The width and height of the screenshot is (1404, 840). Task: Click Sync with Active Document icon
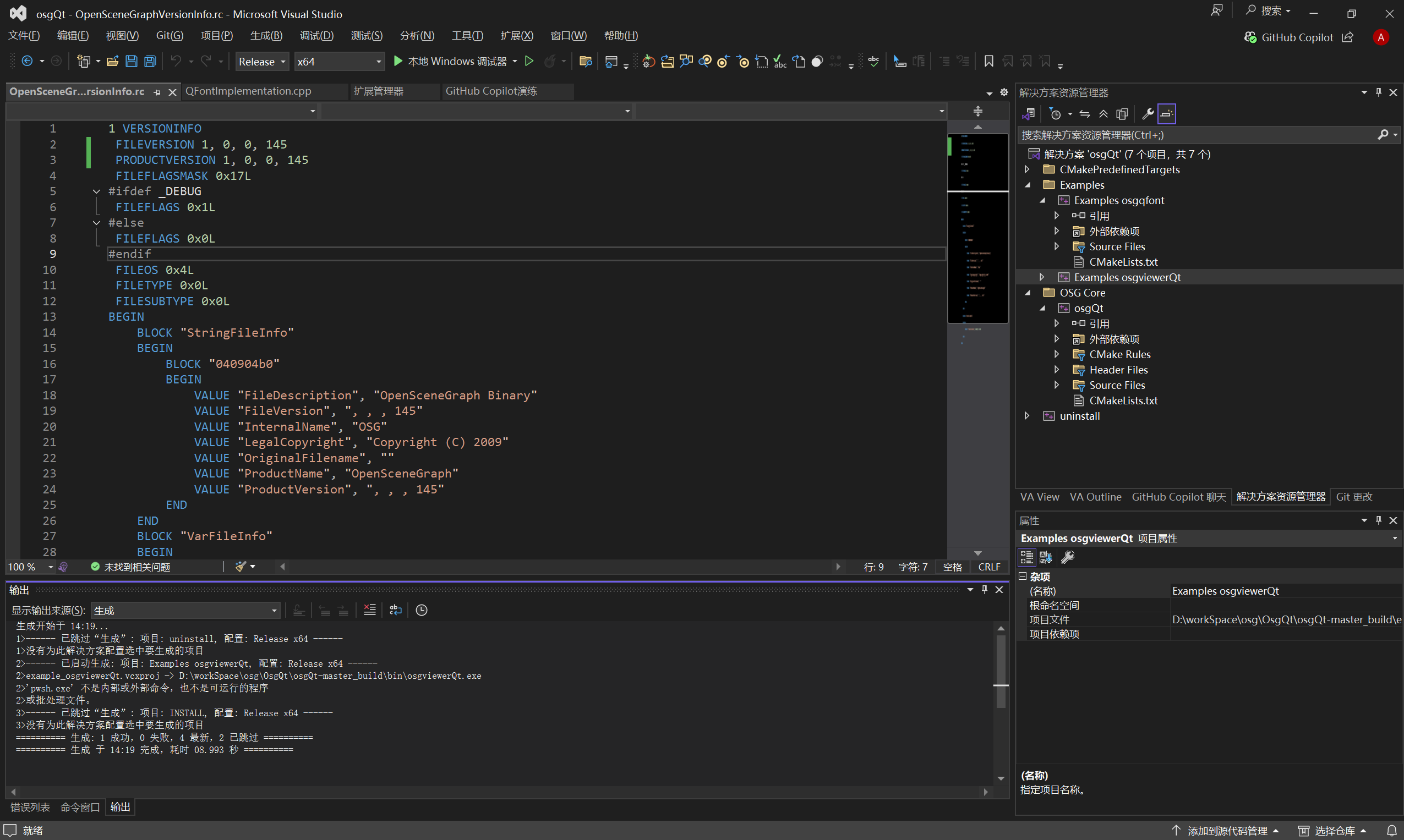coord(1085,114)
